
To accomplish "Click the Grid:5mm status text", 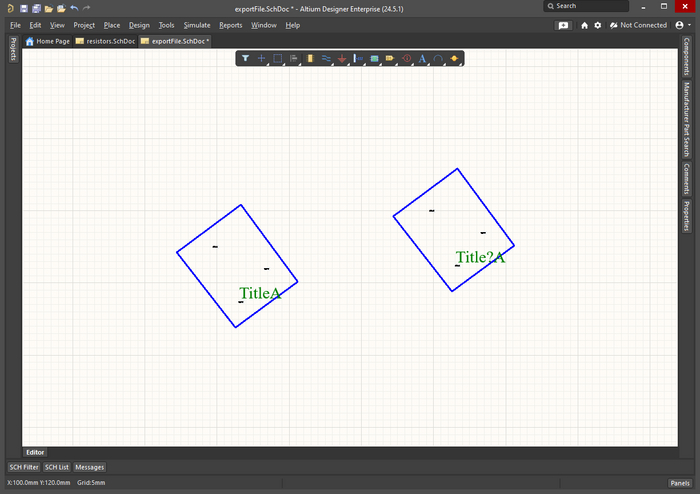I will pos(91,483).
